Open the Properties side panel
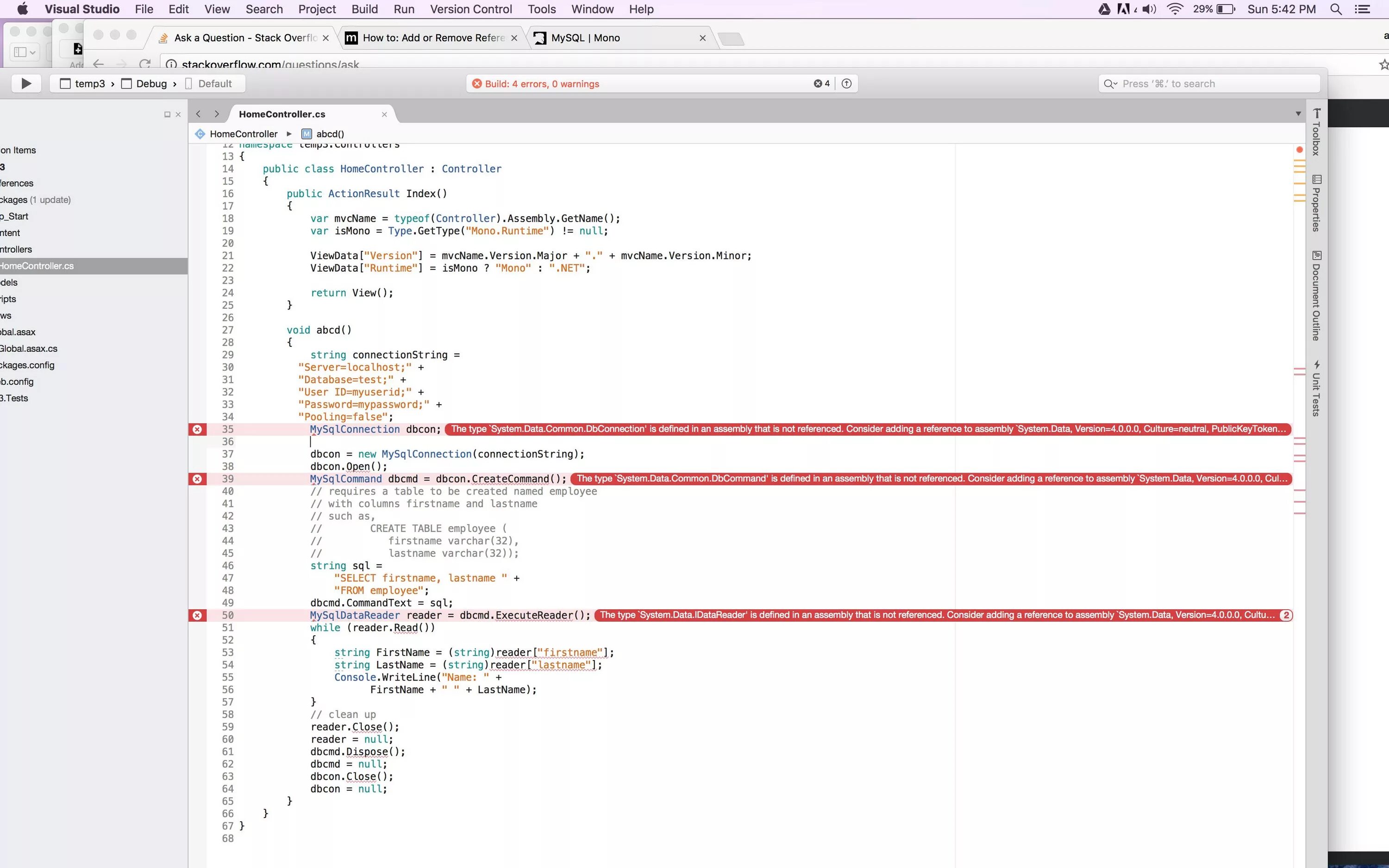This screenshot has height=868, width=1389. (x=1316, y=203)
